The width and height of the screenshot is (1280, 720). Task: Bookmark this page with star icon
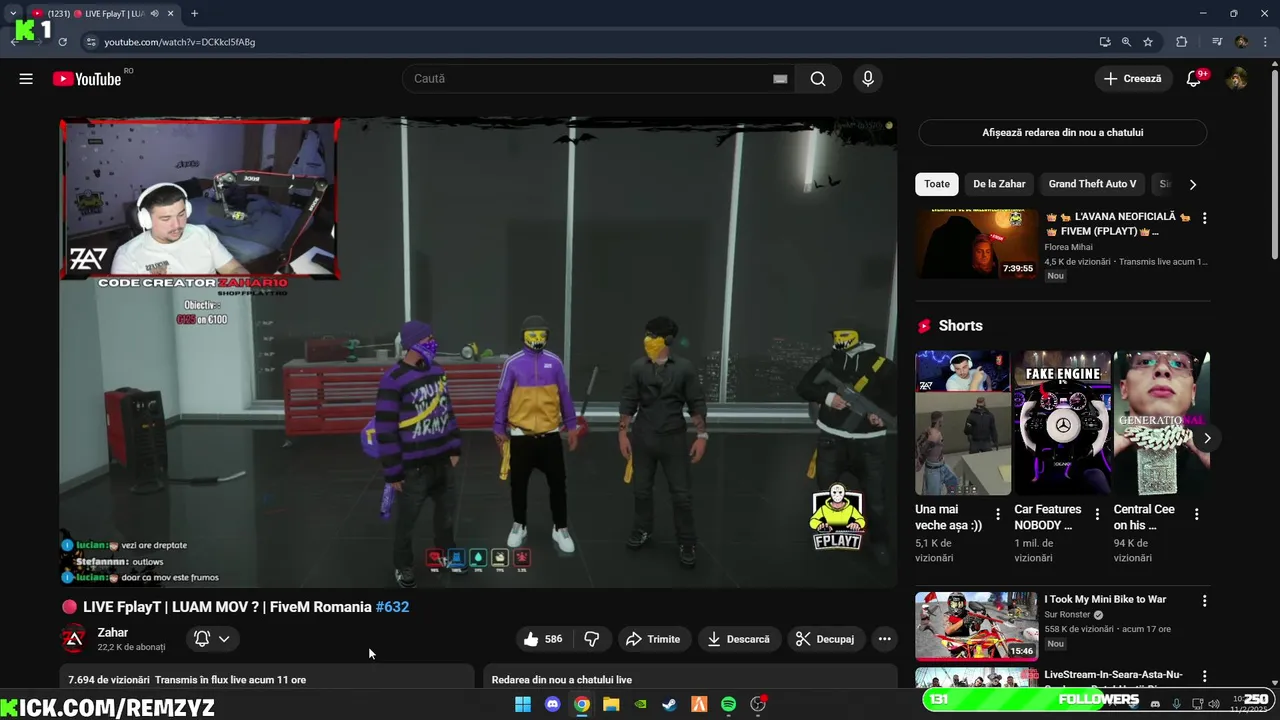[x=1148, y=42]
